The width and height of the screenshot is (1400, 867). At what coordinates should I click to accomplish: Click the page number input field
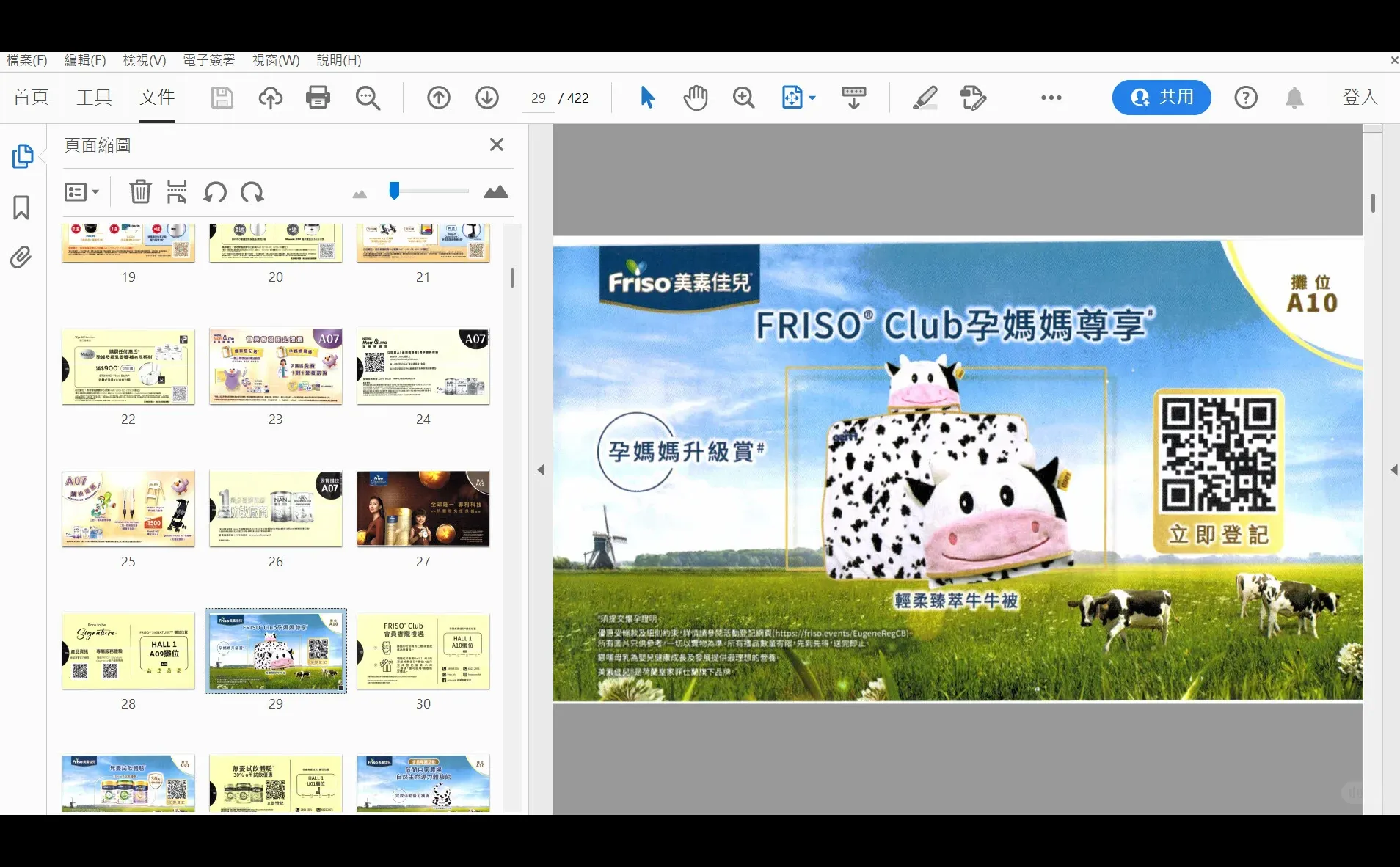coord(539,98)
